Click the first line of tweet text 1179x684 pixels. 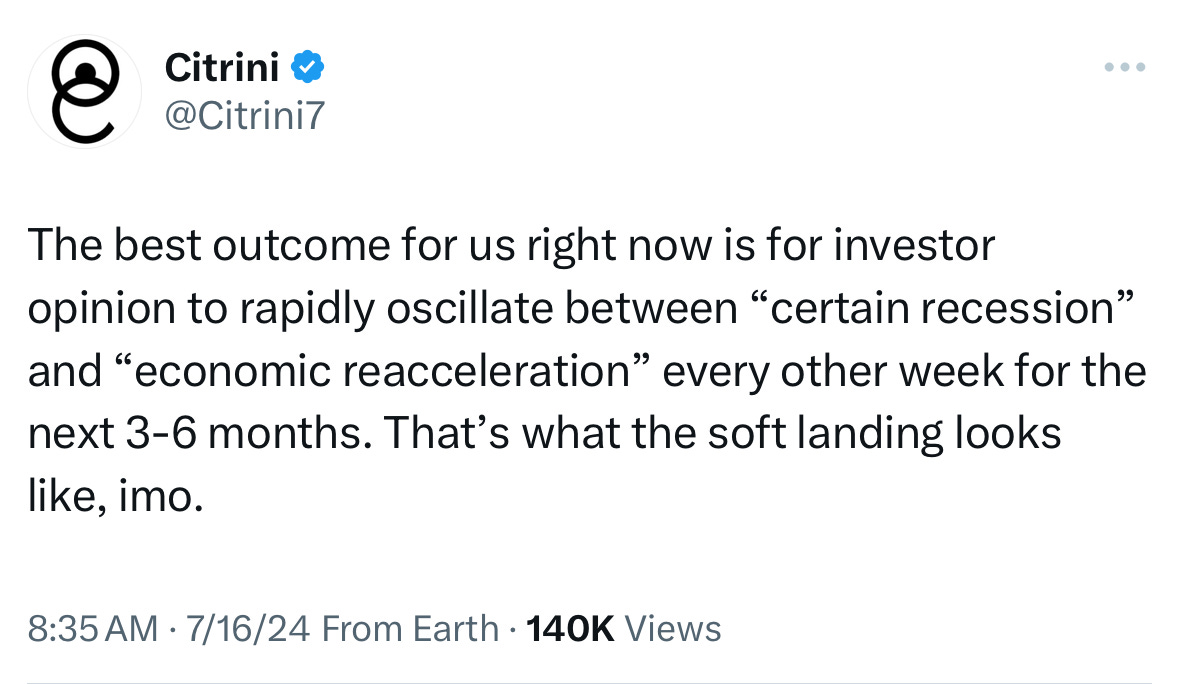coord(511,246)
